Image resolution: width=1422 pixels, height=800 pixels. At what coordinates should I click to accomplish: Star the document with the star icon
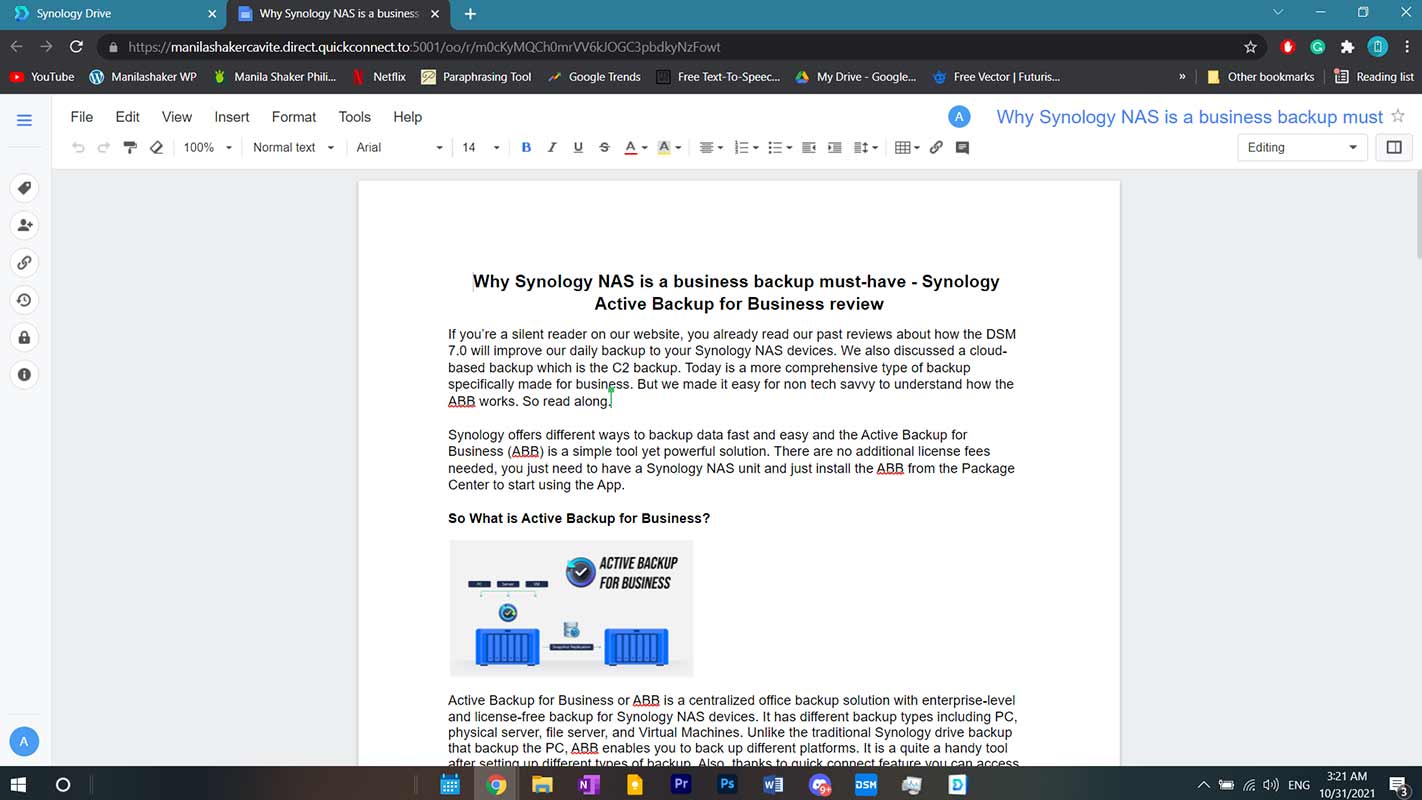[1398, 116]
